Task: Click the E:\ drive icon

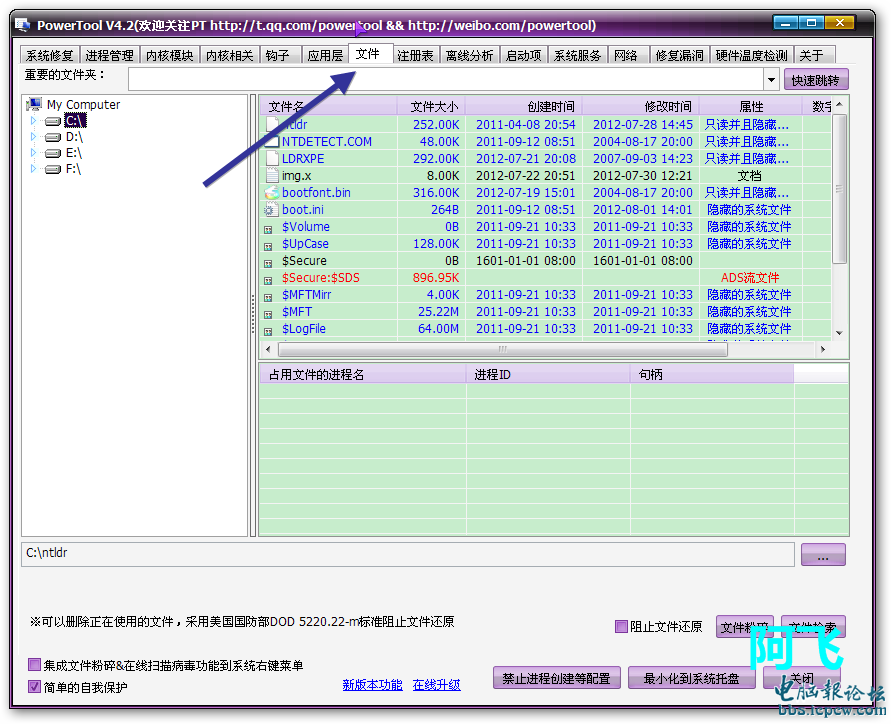Action: 53,153
